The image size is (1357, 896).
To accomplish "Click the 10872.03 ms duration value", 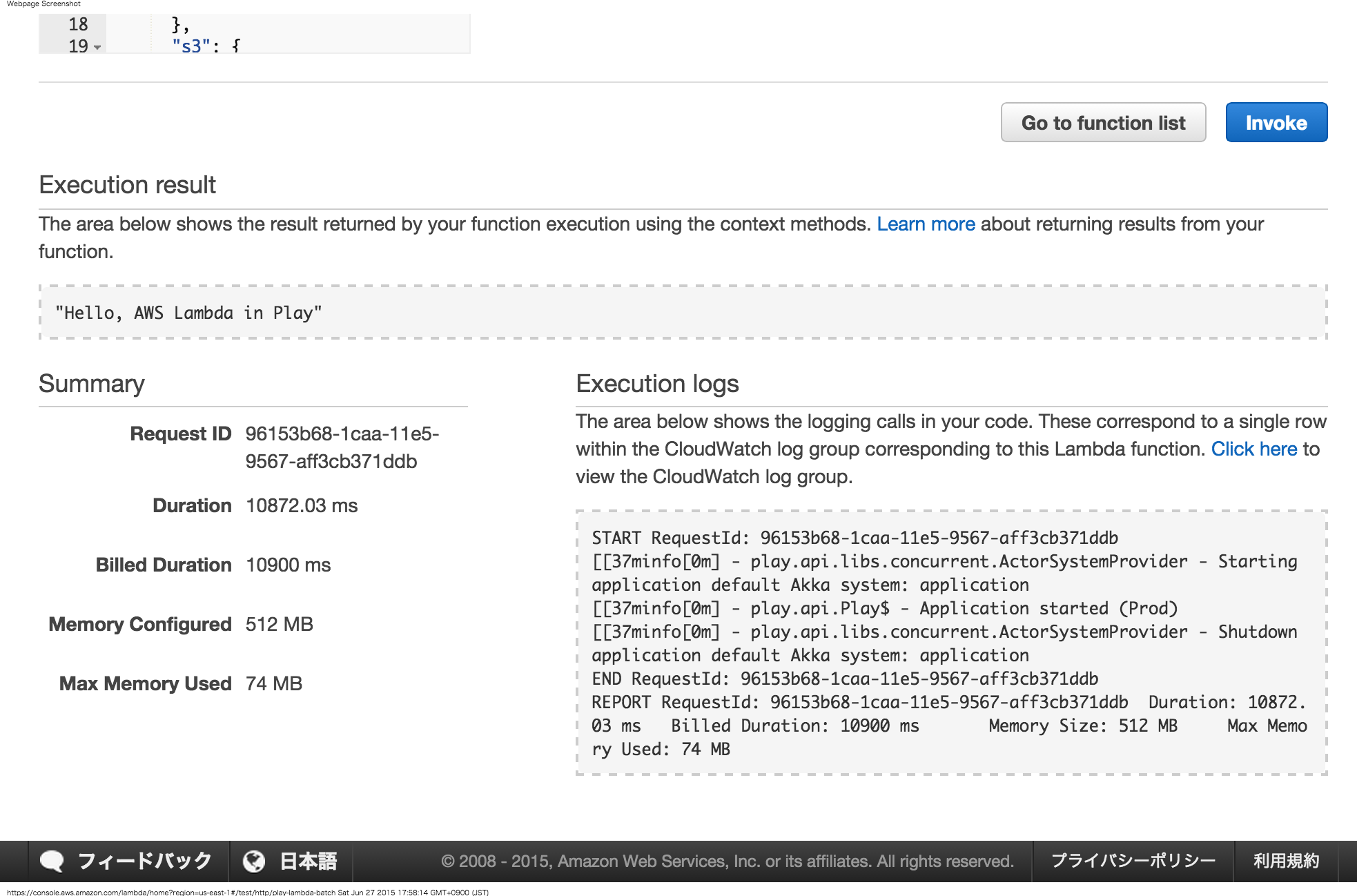I will [302, 506].
